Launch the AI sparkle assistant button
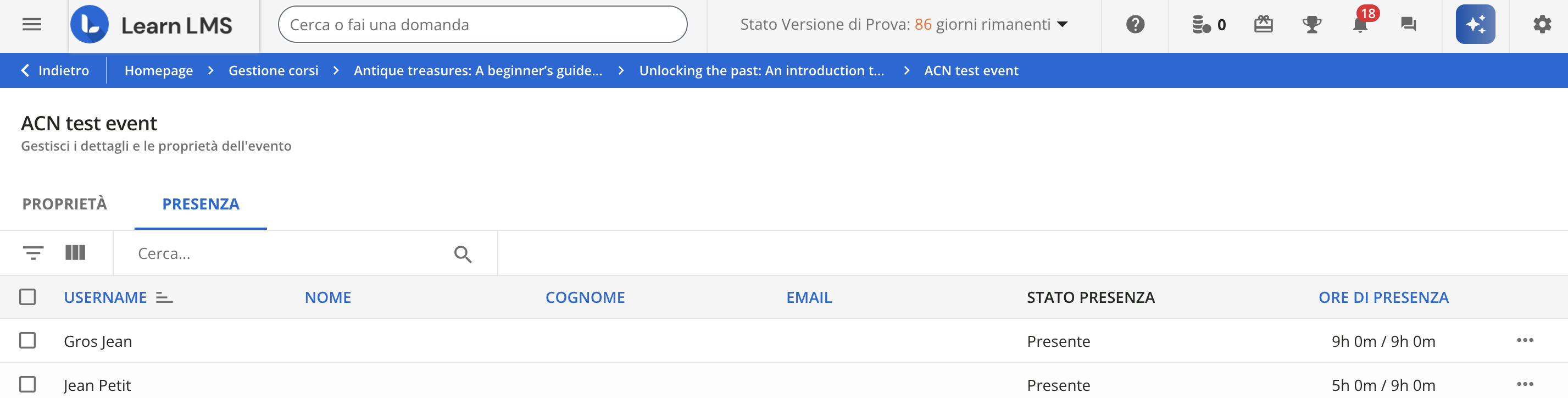 click(x=1475, y=25)
